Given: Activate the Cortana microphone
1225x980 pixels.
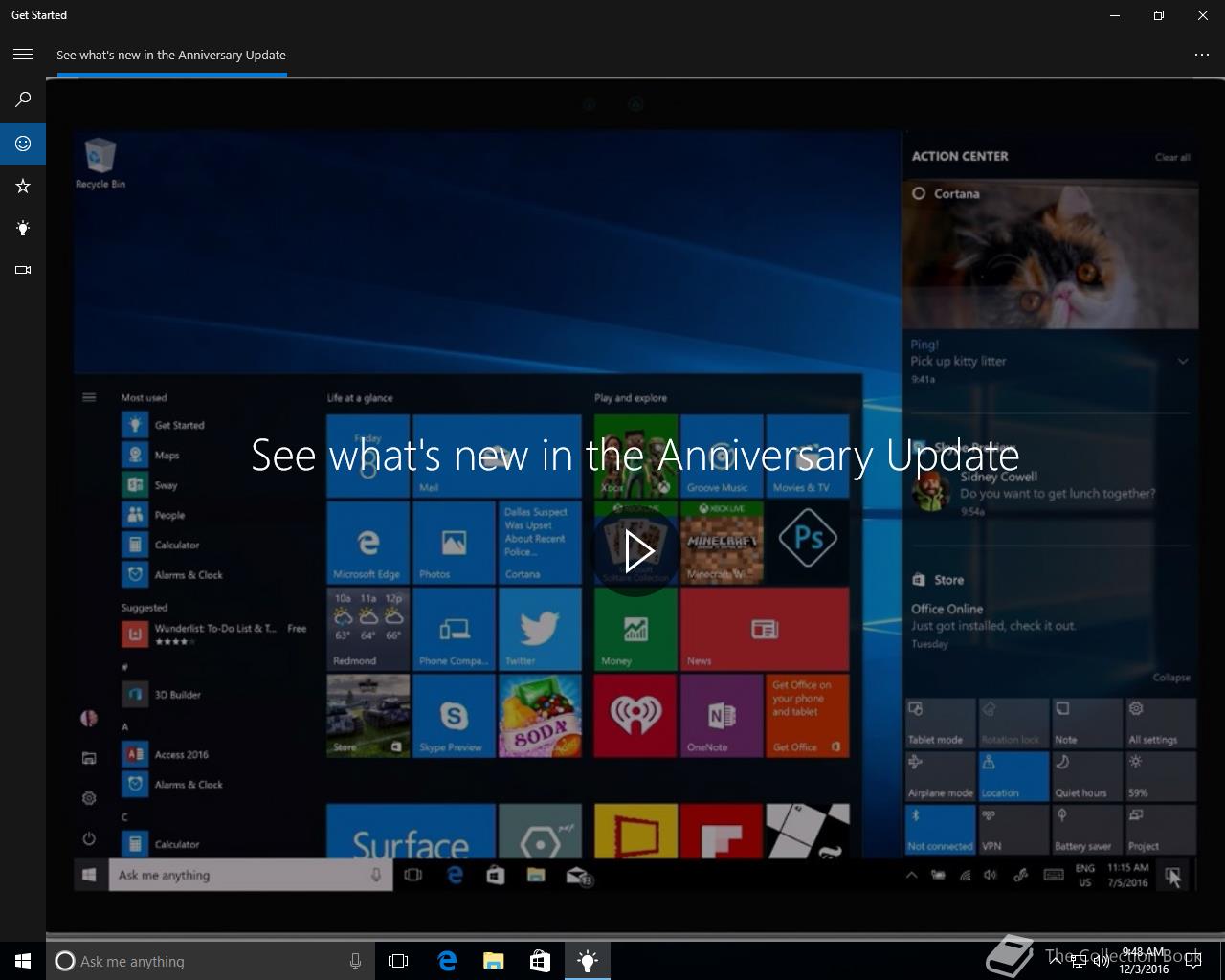Looking at the screenshot, I should [355, 961].
